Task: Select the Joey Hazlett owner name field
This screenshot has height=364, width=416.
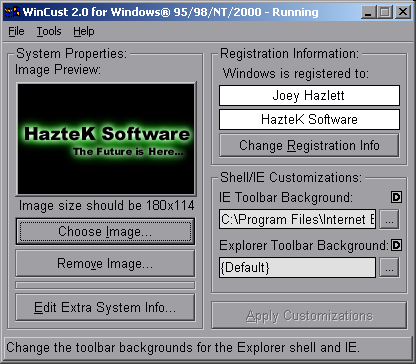Action: click(x=309, y=96)
